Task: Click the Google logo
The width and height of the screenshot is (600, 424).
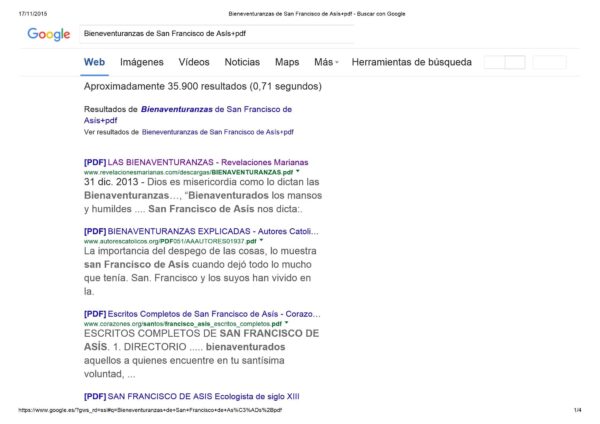Action: click(49, 34)
